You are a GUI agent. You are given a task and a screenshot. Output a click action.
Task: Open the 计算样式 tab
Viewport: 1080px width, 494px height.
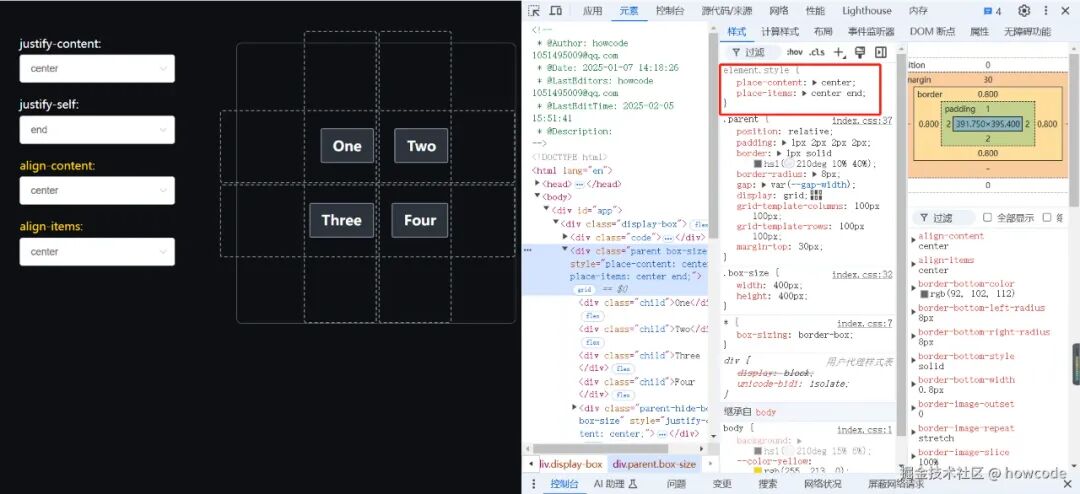point(780,32)
